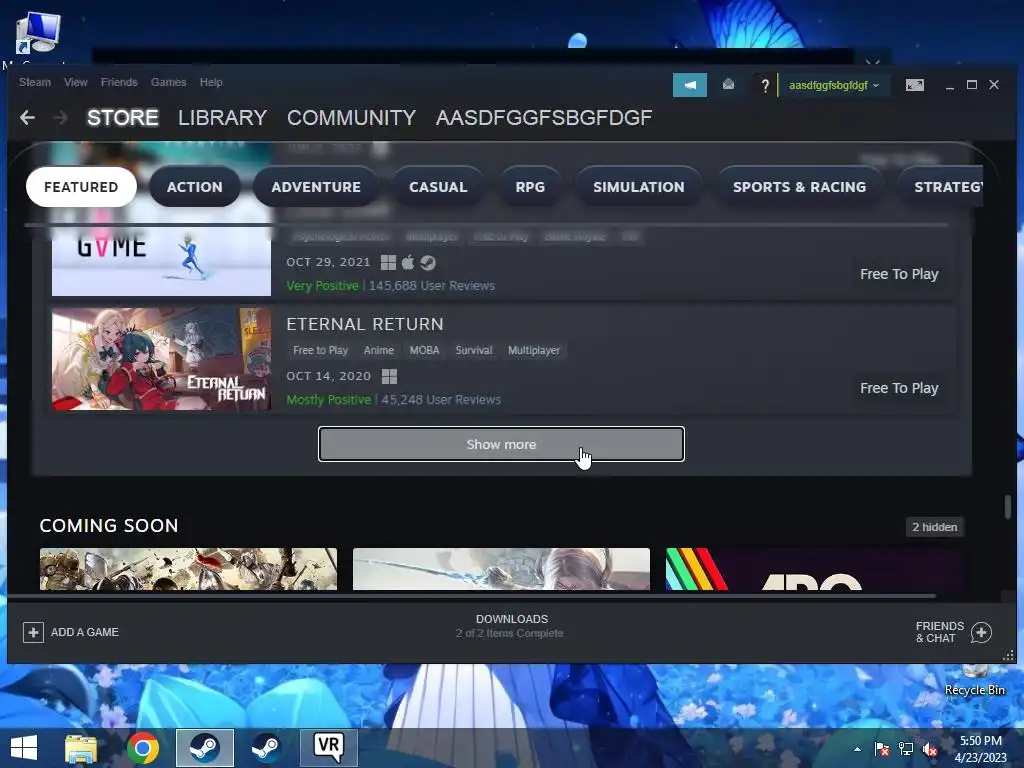The image size is (1024, 768).
Task: Click the 2 hidden button
Action: (x=935, y=527)
